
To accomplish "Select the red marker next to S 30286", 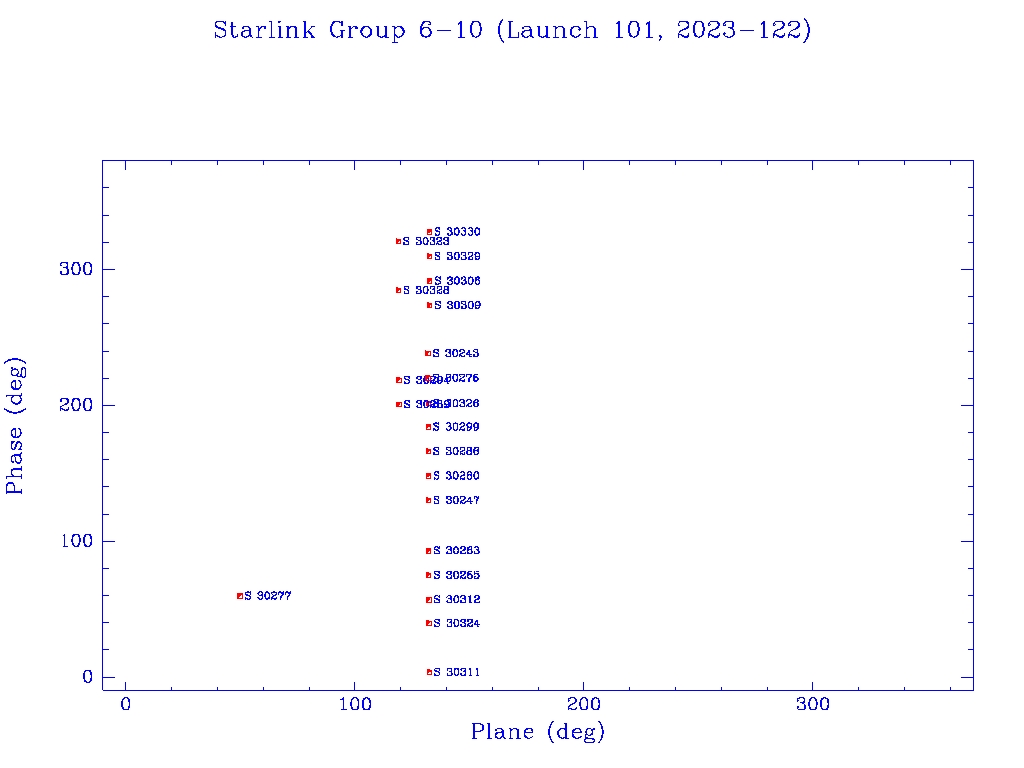I will 429,451.
